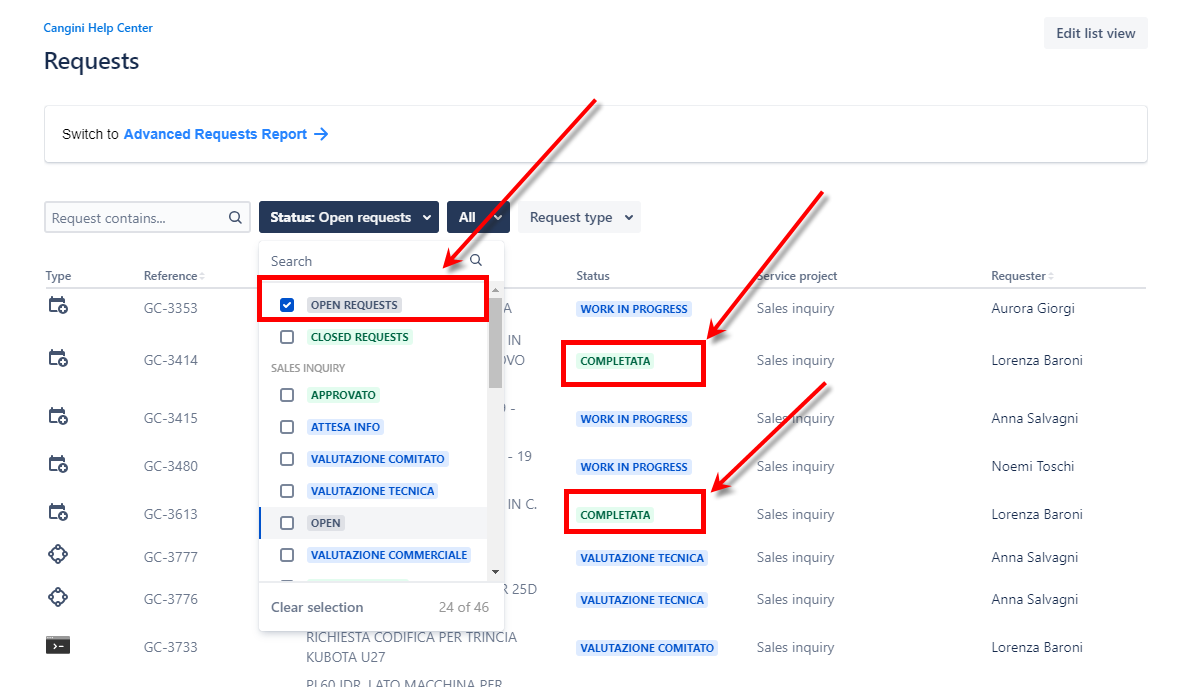Click the request type icon for GC-3480

(x=58, y=465)
